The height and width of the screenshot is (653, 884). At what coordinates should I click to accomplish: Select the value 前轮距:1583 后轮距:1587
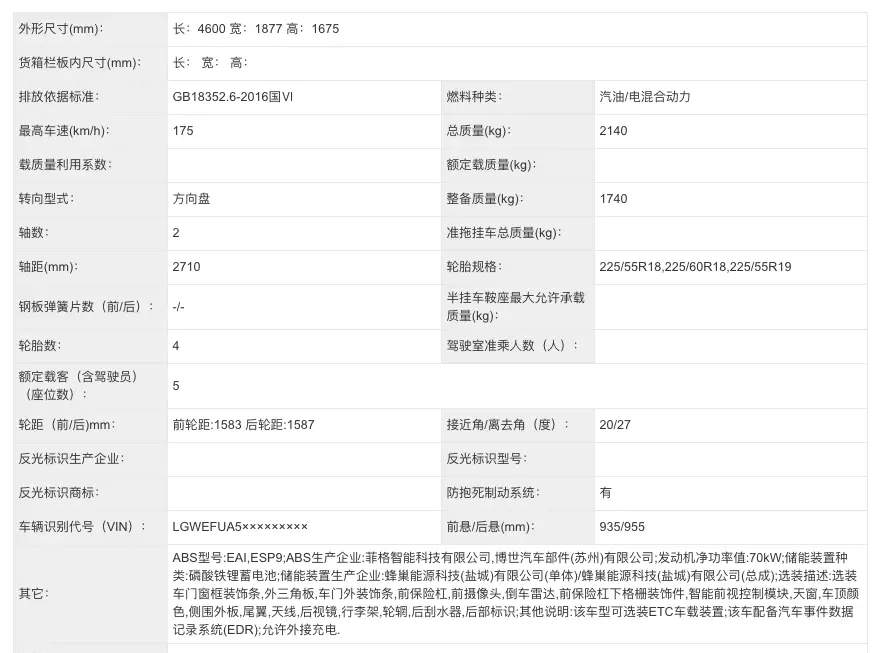244,425
